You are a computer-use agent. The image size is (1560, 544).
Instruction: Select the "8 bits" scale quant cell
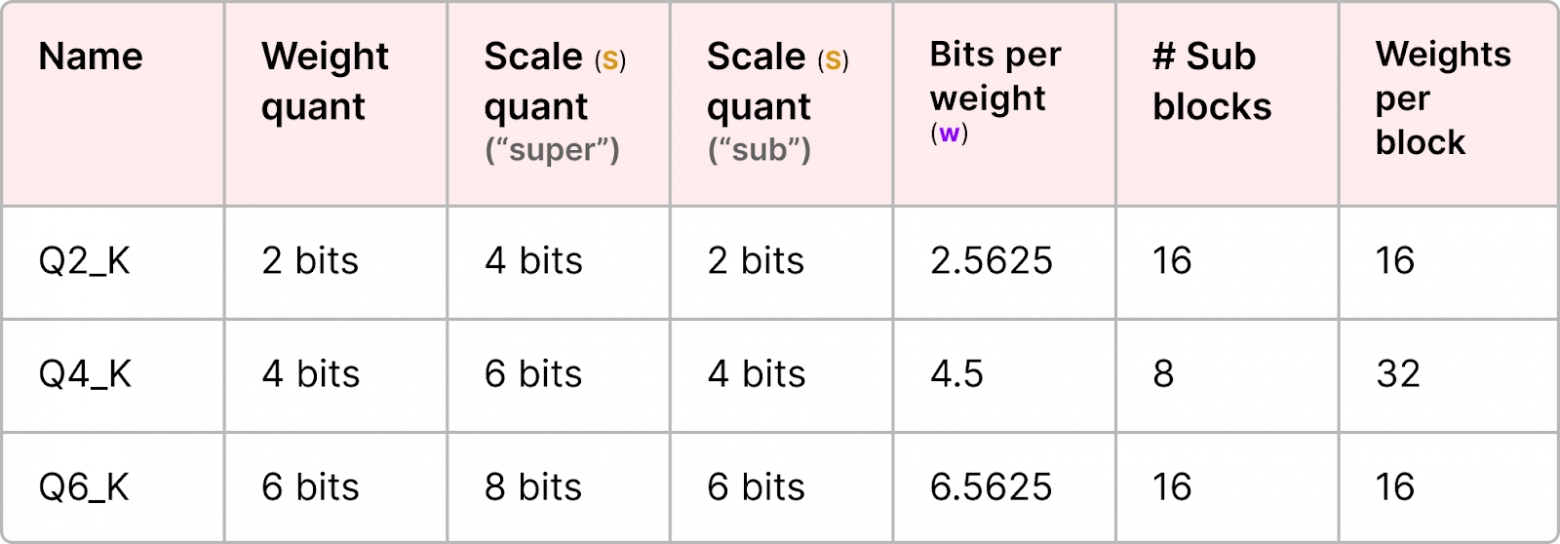tap(533, 488)
